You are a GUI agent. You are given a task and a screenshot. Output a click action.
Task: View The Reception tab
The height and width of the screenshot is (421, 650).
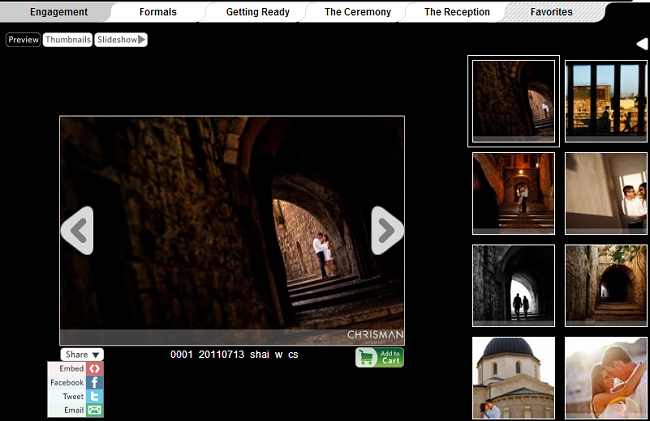[457, 12]
